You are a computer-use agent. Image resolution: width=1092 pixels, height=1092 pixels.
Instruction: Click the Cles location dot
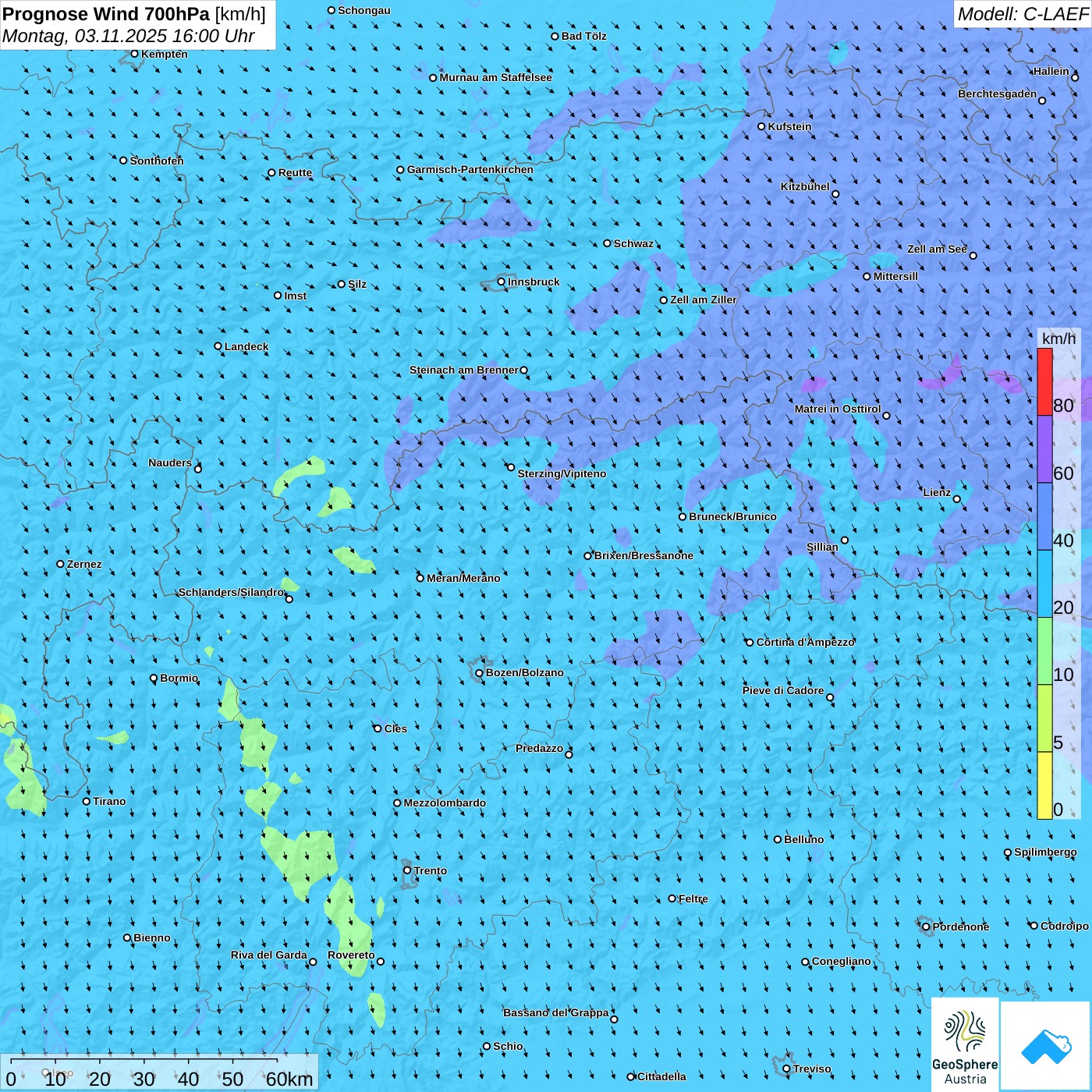pyautogui.click(x=378, y=729)
